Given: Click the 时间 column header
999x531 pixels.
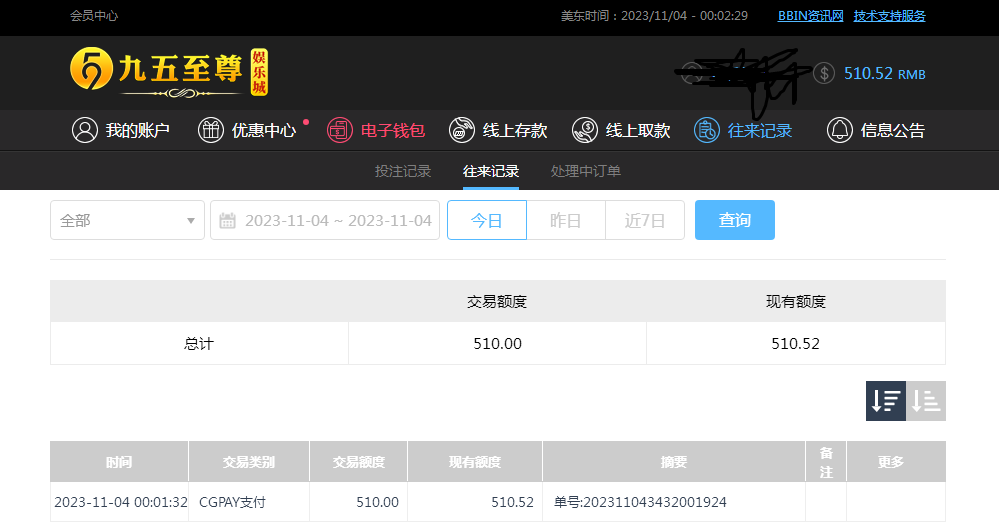Looking at the screenshot, I should click(x=119, y=462).
